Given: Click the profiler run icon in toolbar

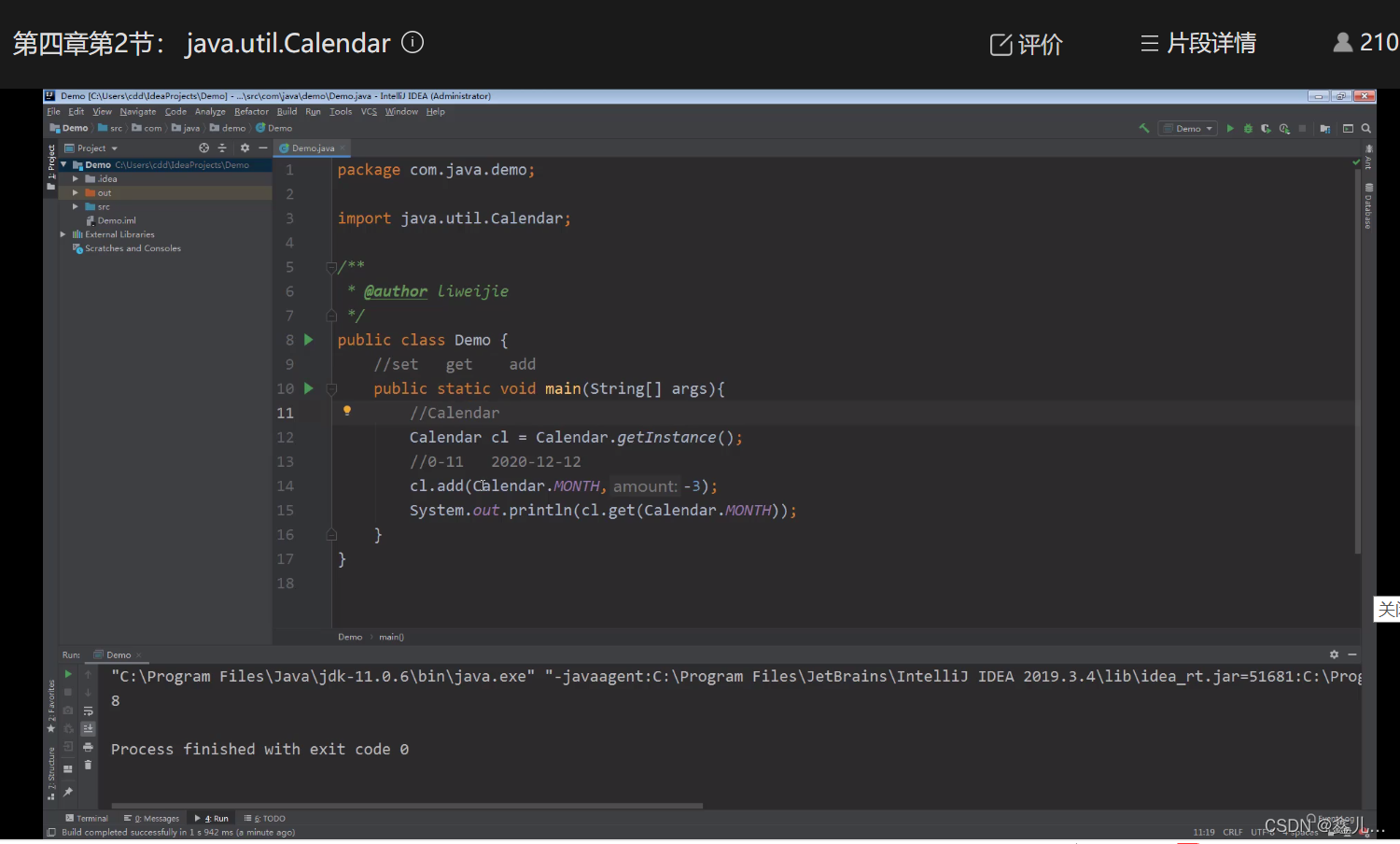Looking at the screenshot, I should click(1284, 129).
